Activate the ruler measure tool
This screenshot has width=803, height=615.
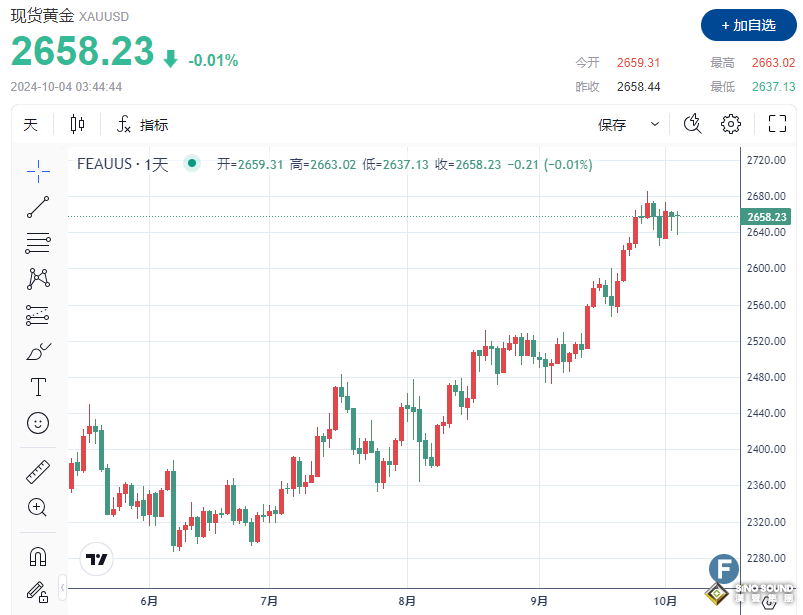click(x=38, y=471)
